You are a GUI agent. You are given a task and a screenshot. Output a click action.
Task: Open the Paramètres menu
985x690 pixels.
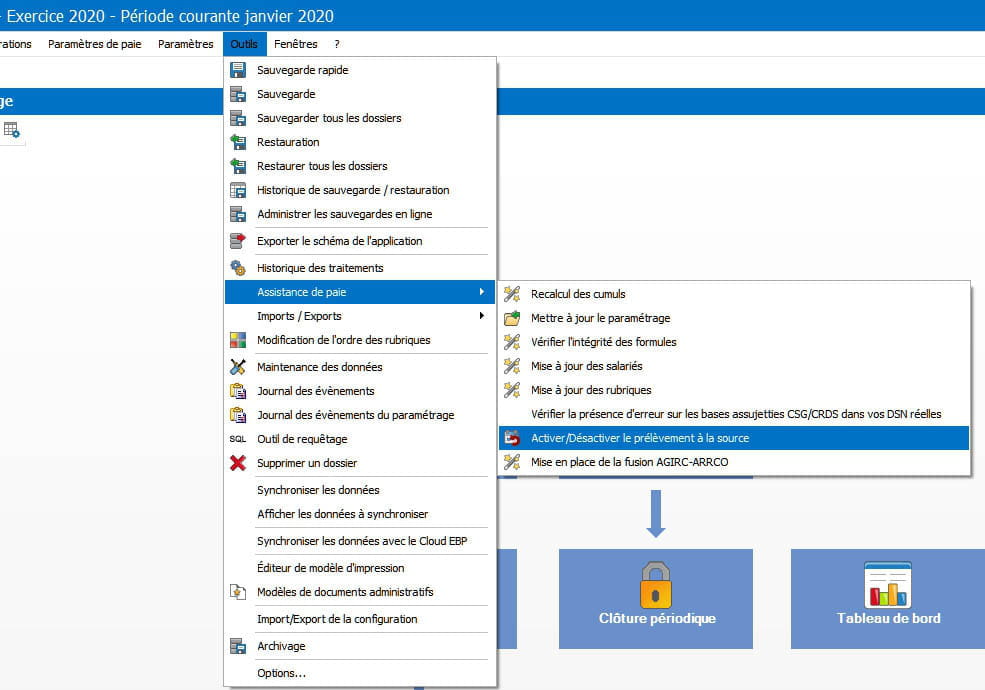[x=186, y=44]
